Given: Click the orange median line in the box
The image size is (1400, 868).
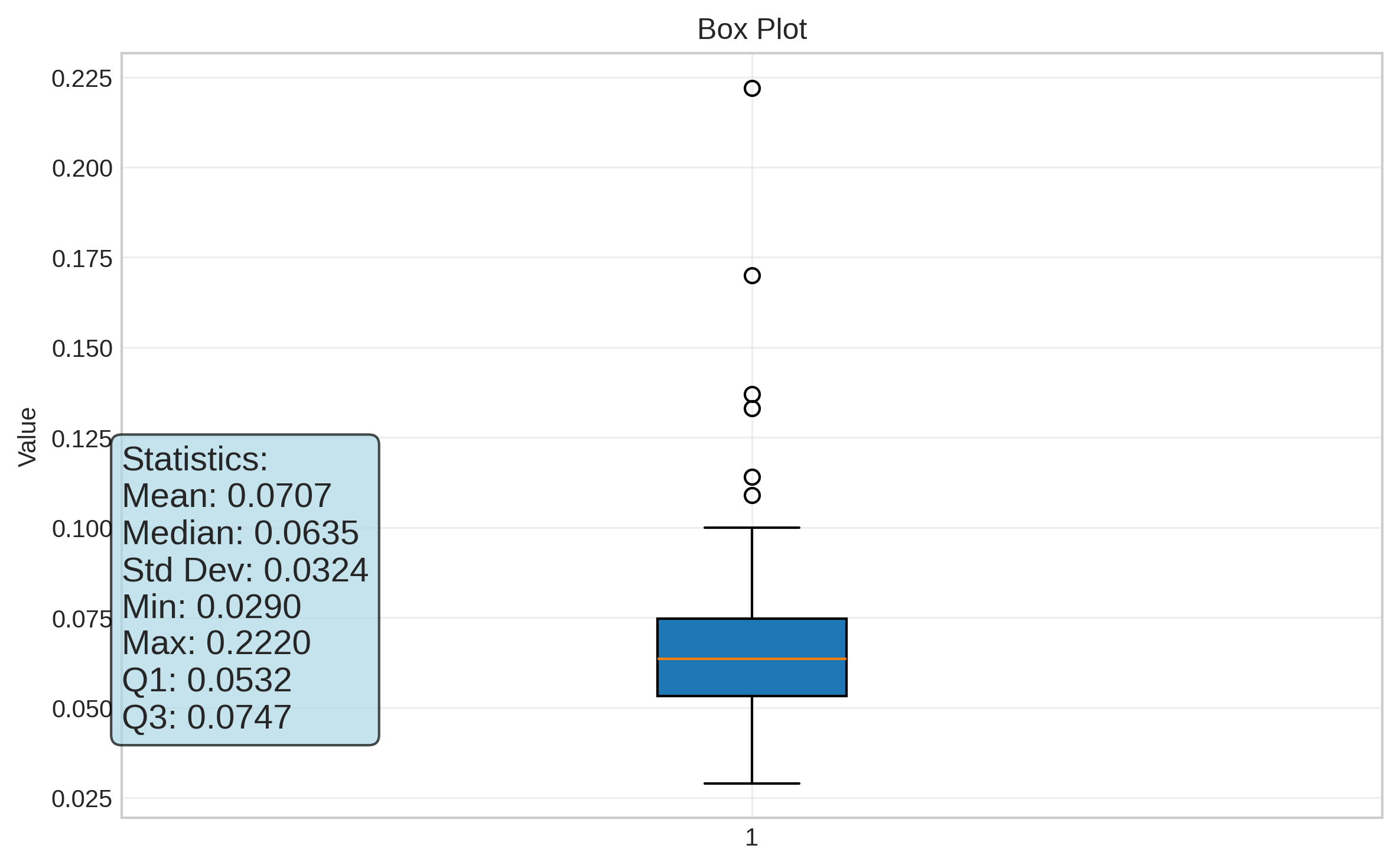Looking at the screenshot, I should (x=752, y=658).
